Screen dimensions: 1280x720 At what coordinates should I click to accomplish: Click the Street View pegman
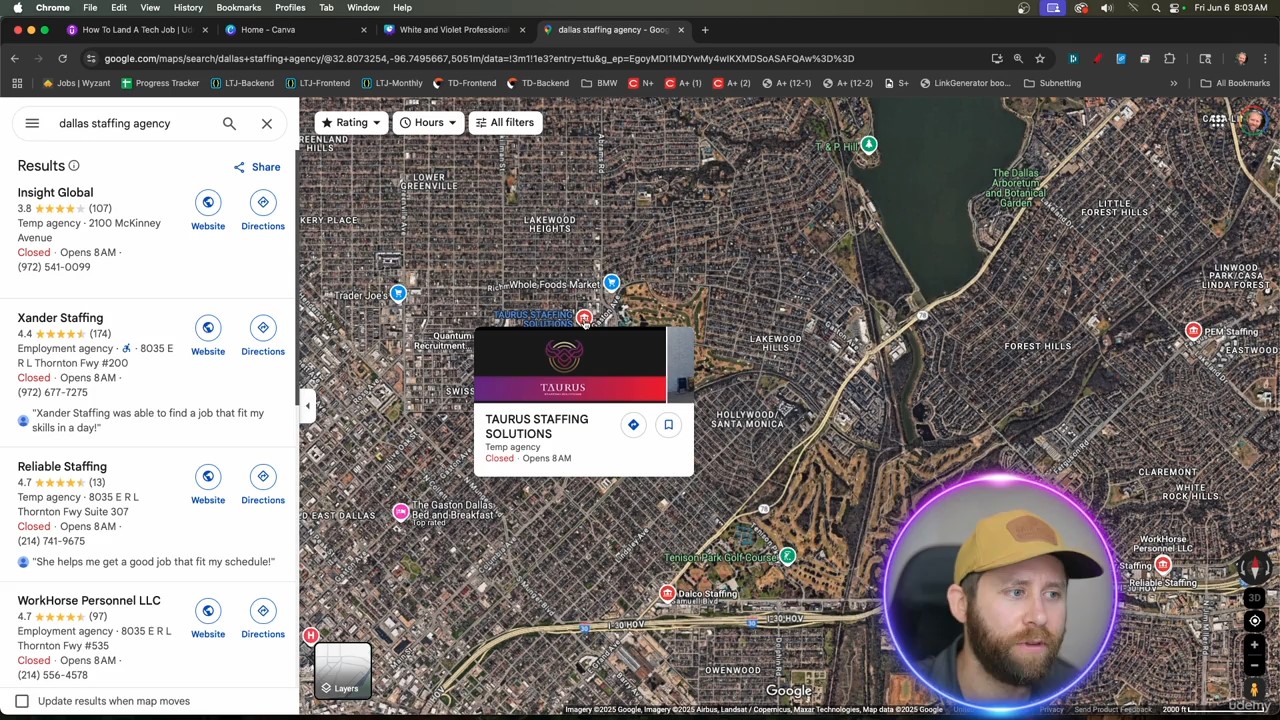(x=1254, y=690)
